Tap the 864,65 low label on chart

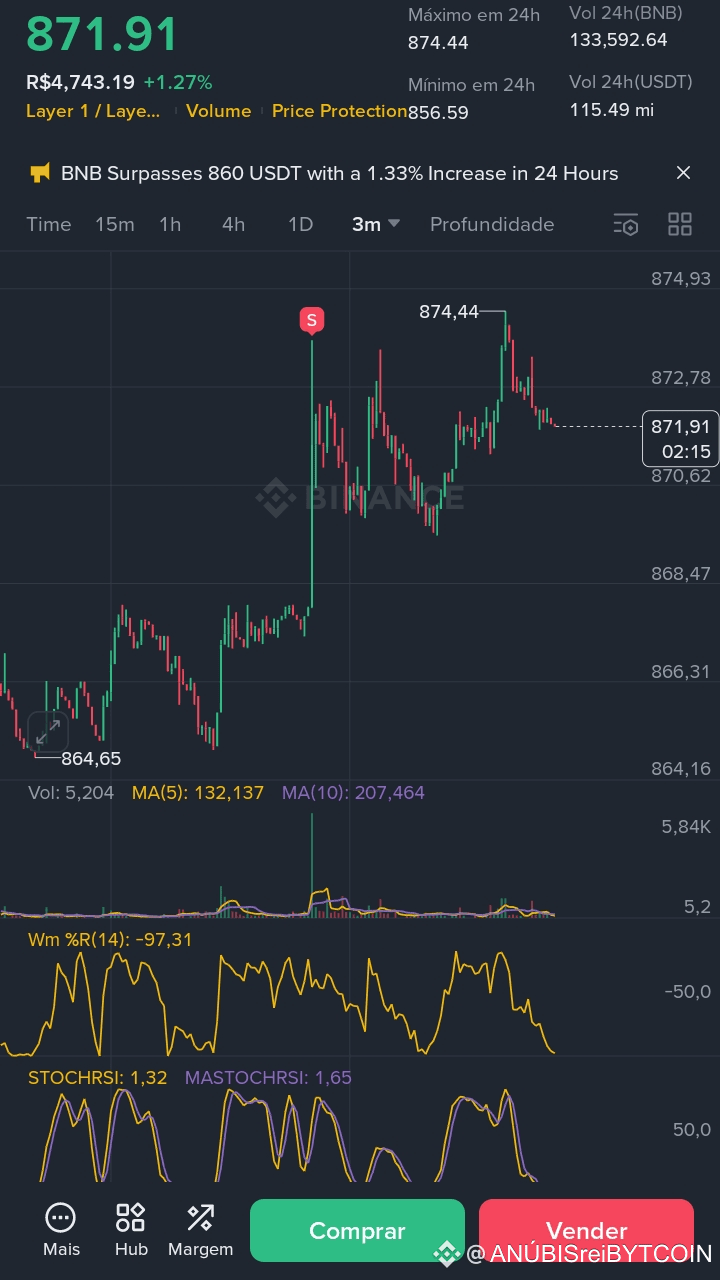91,759
